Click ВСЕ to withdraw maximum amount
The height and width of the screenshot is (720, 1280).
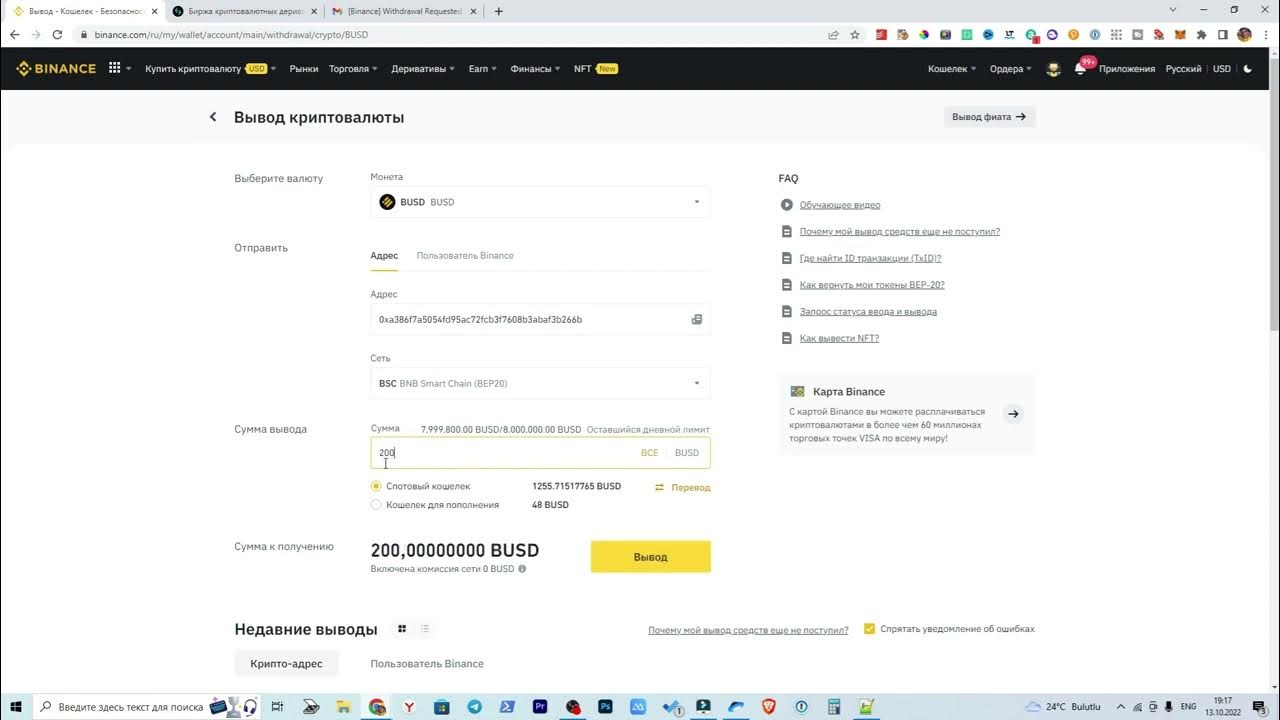649,453
